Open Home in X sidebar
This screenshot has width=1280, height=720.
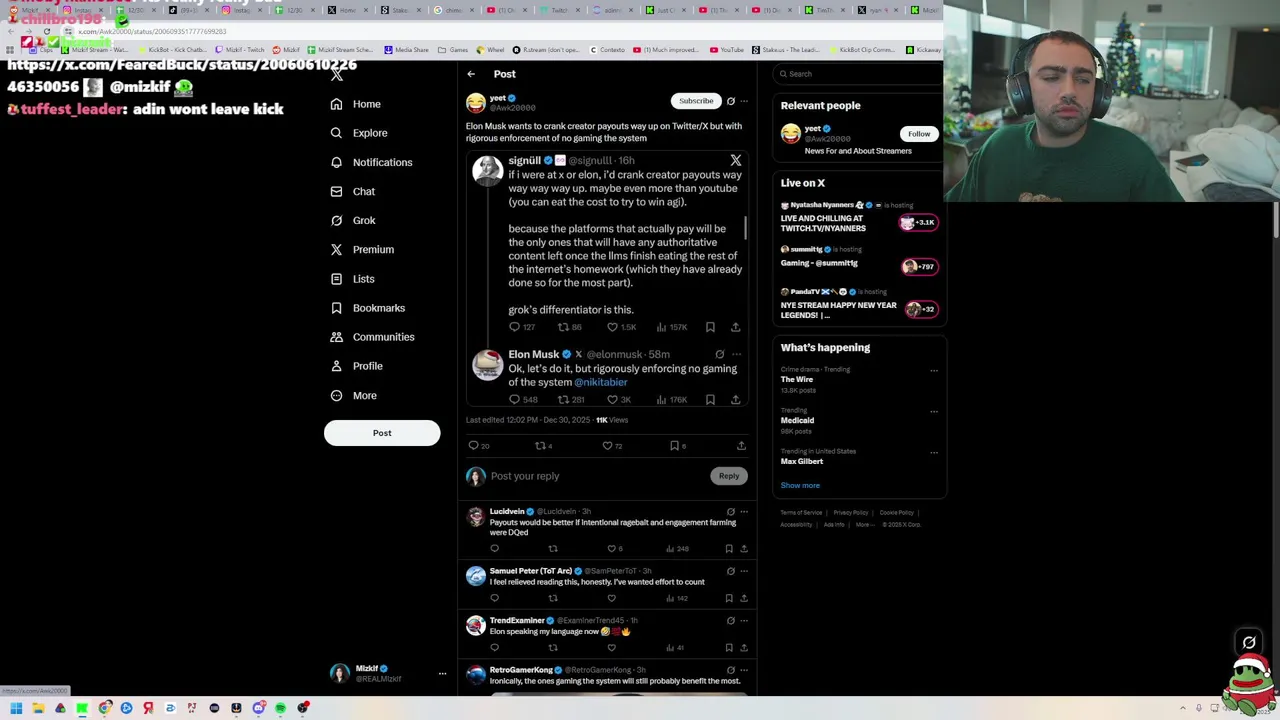(x=356, y=104)
